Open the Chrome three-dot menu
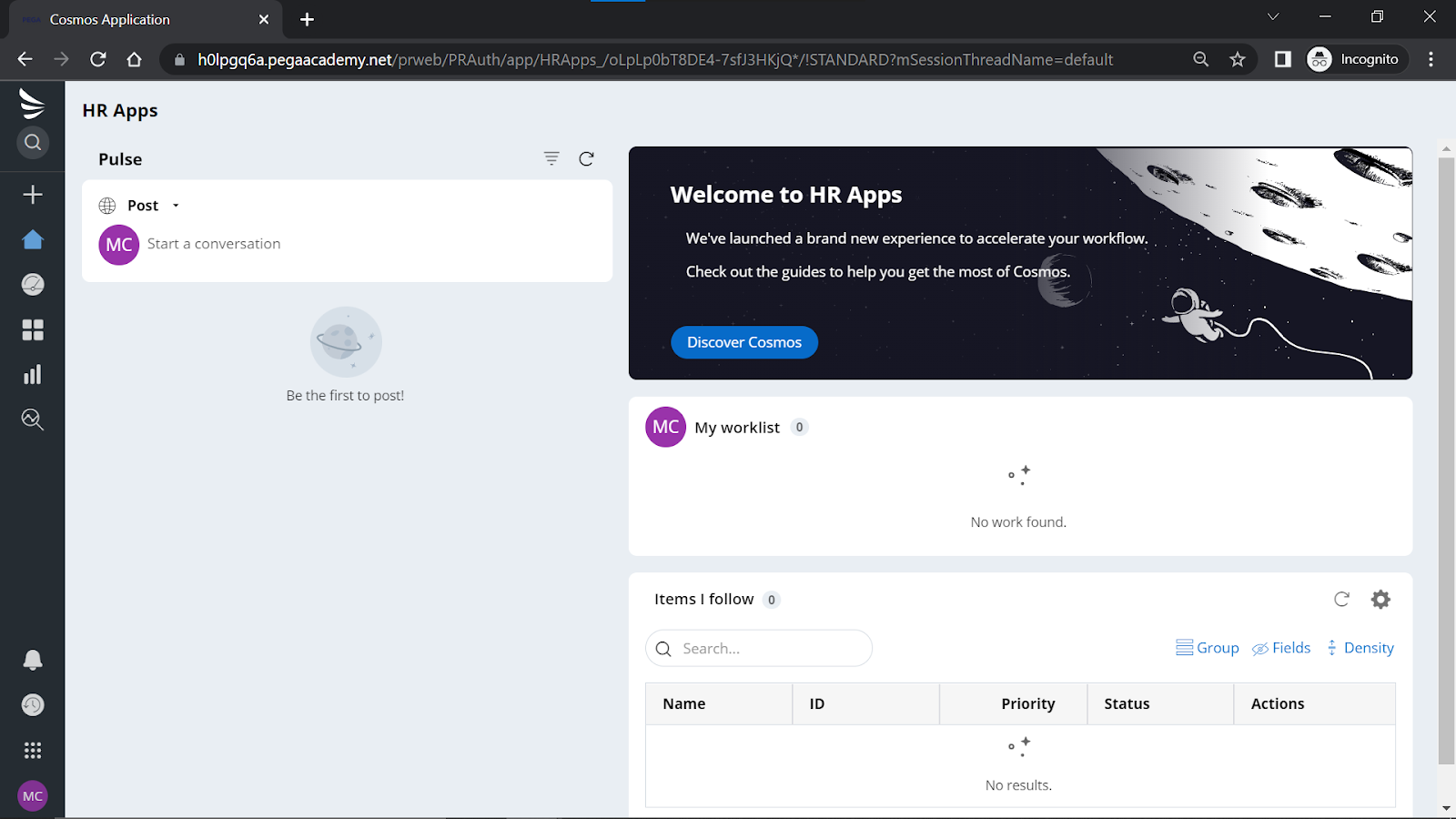Viewport: 1456px width, 819px height. coord(1431,59)
